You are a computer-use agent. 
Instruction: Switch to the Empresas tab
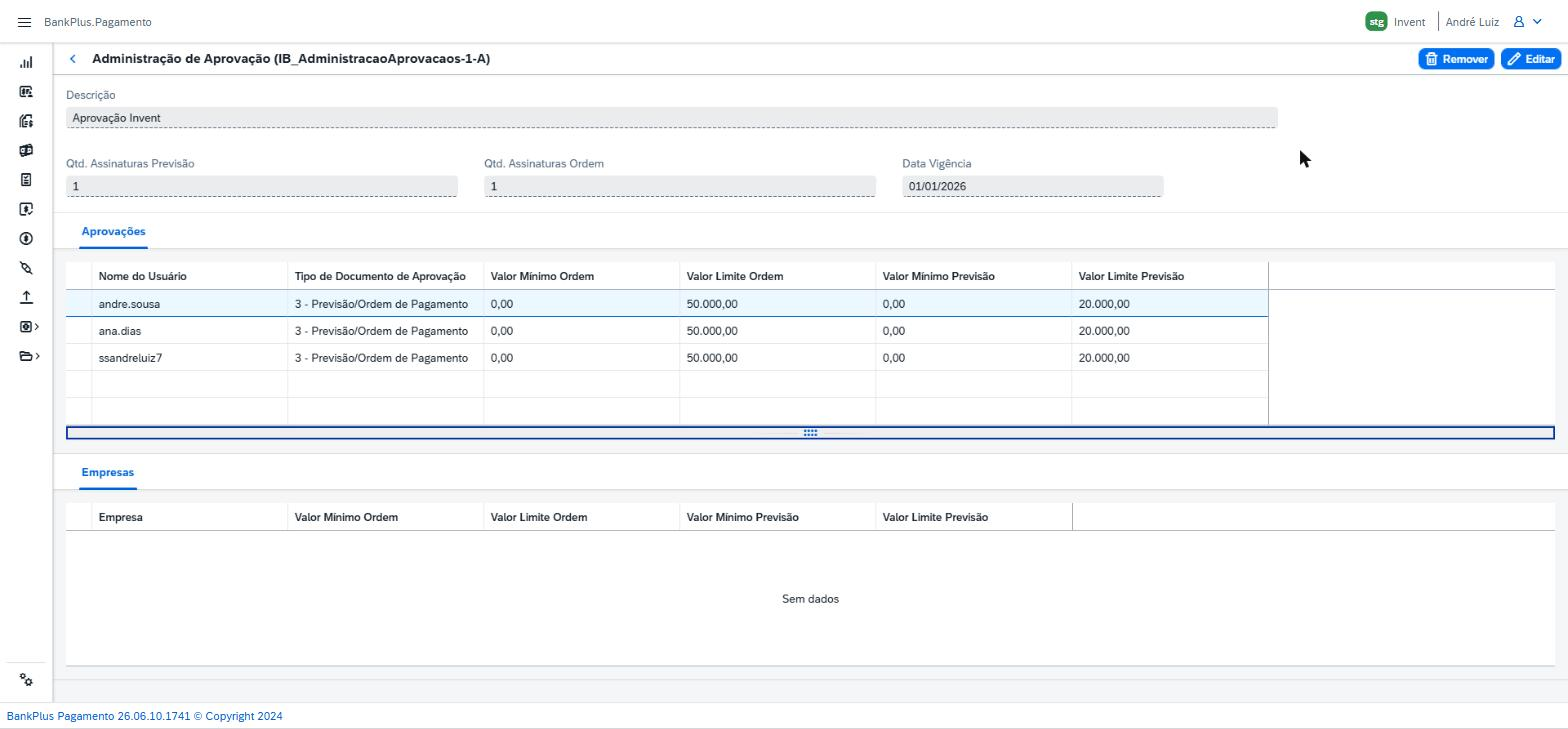tap(108, 473)
